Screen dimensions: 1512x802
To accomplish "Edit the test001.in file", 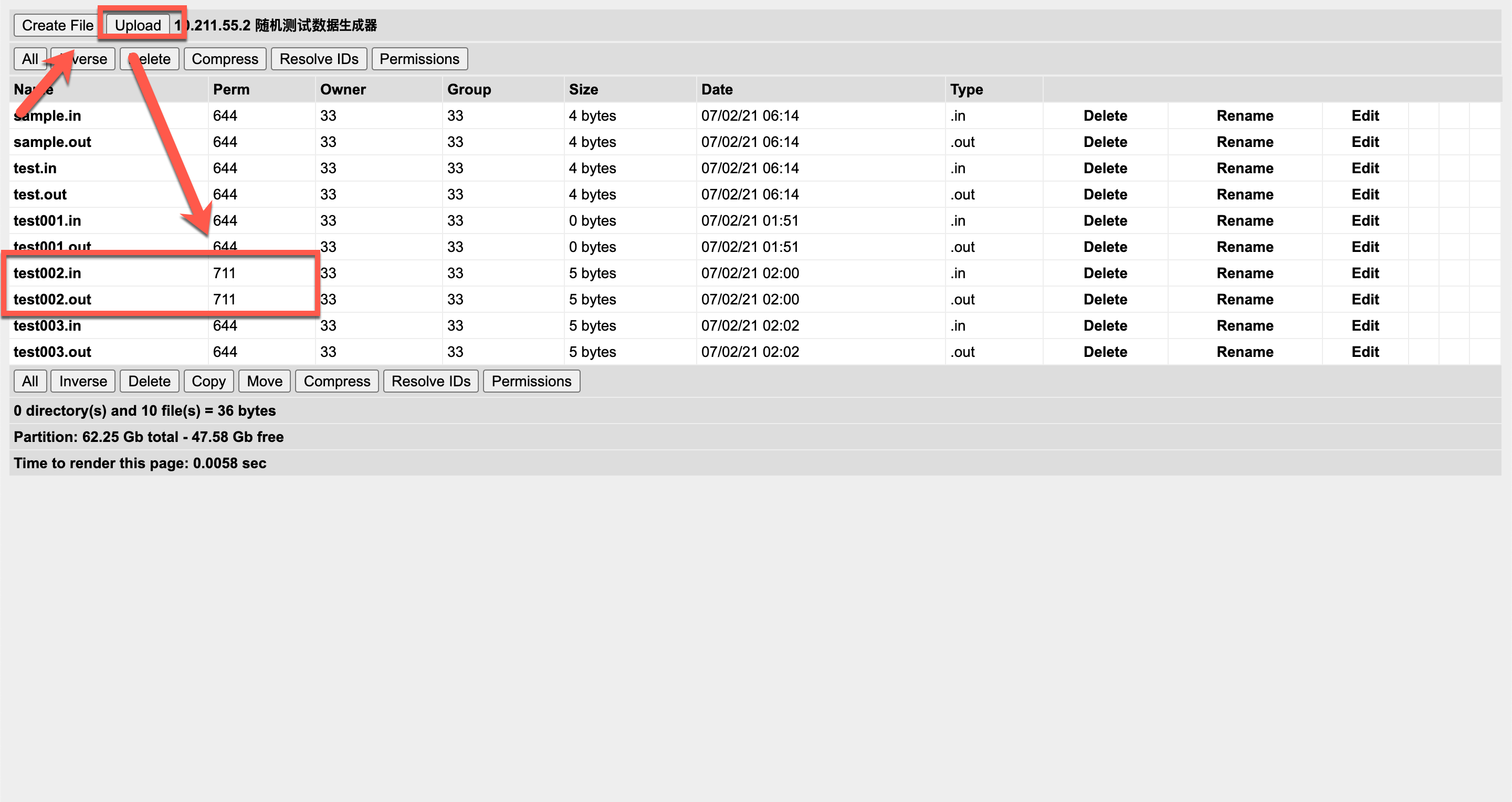I will tap(1364, 220).
